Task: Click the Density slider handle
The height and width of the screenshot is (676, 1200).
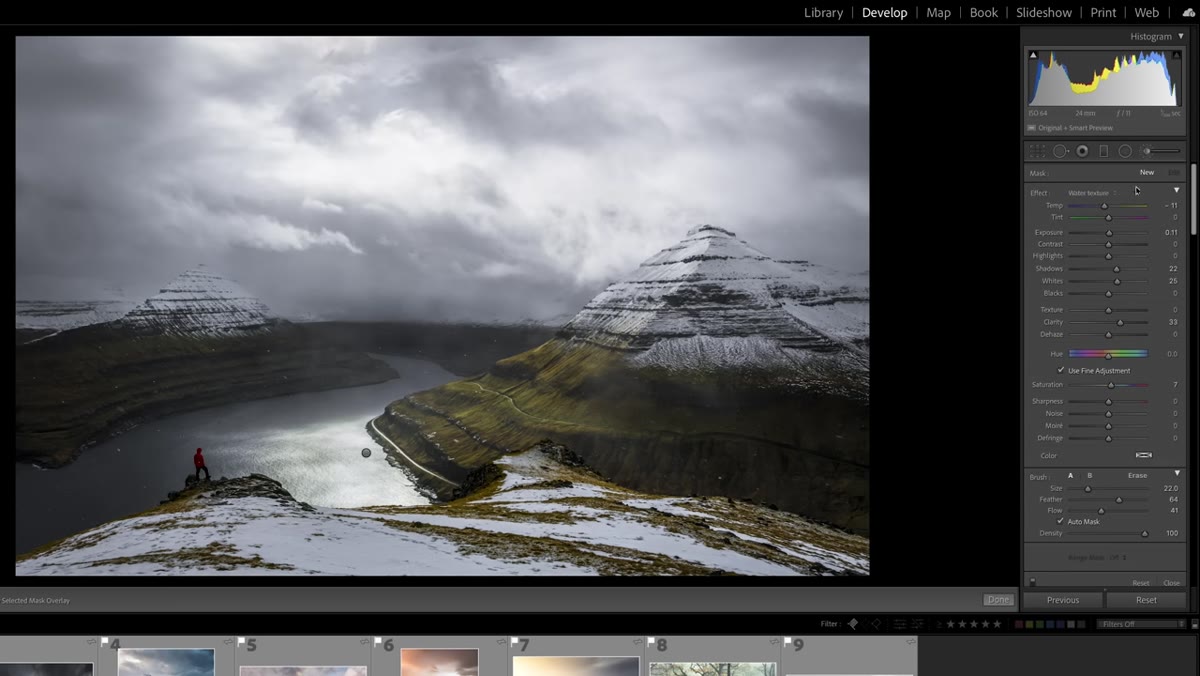Action: (x=1145, y=533)
